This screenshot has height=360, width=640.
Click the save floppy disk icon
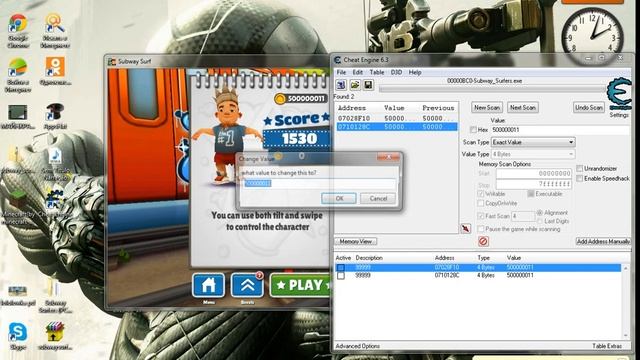pyautogui.click(x=368, y=84)
